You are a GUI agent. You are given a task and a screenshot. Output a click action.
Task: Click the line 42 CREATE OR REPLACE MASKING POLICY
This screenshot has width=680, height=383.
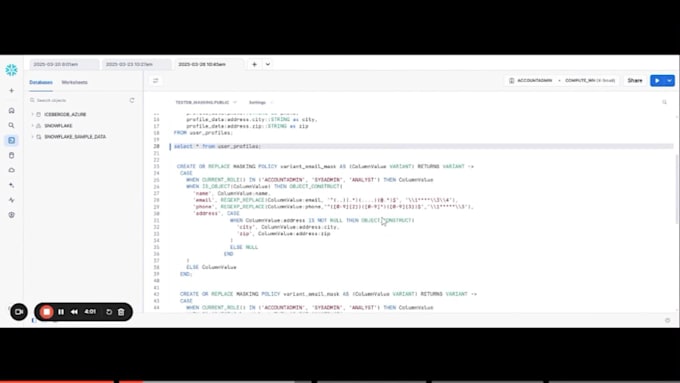pyautogui.click(x=328, y=294)
